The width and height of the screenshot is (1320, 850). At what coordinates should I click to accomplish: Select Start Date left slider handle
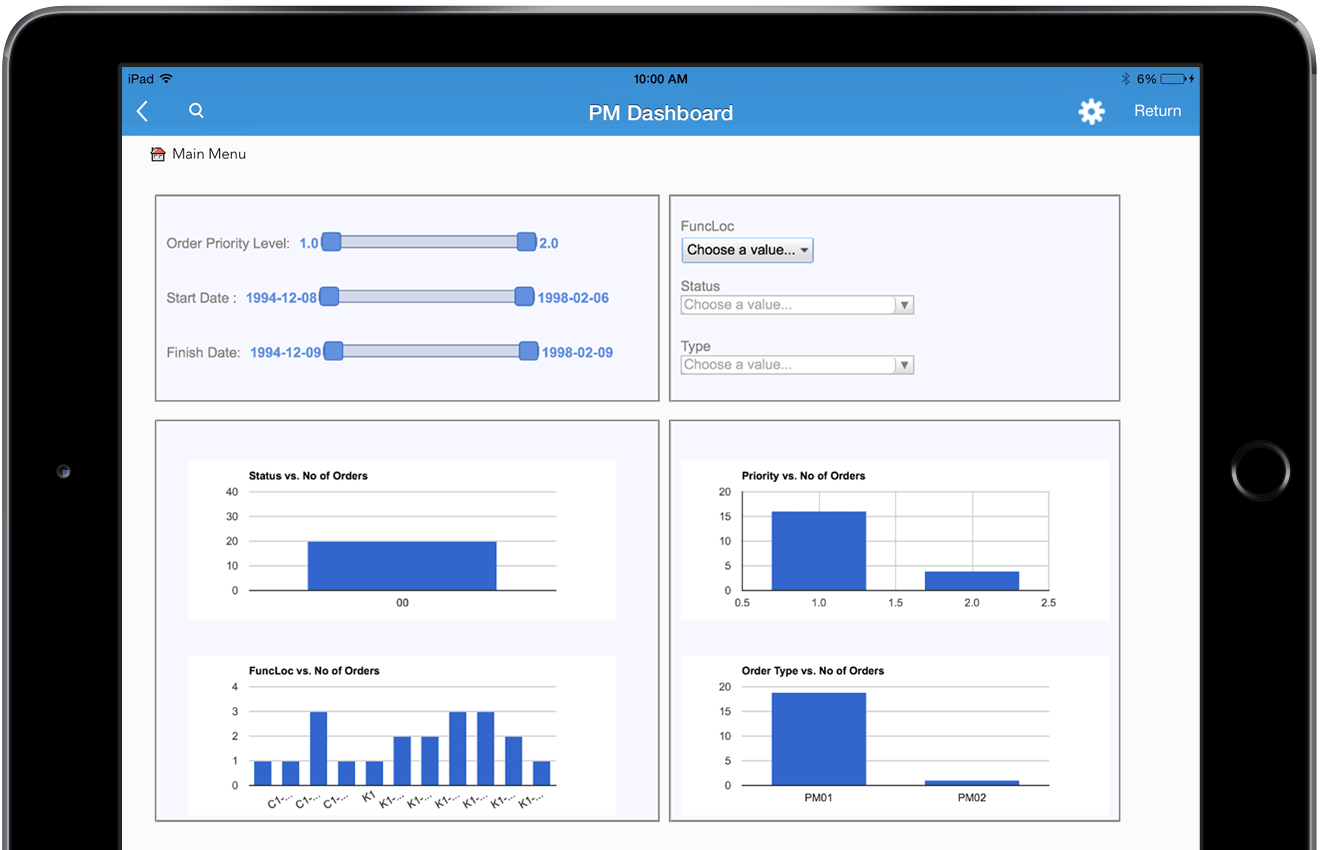click(329, 296)
